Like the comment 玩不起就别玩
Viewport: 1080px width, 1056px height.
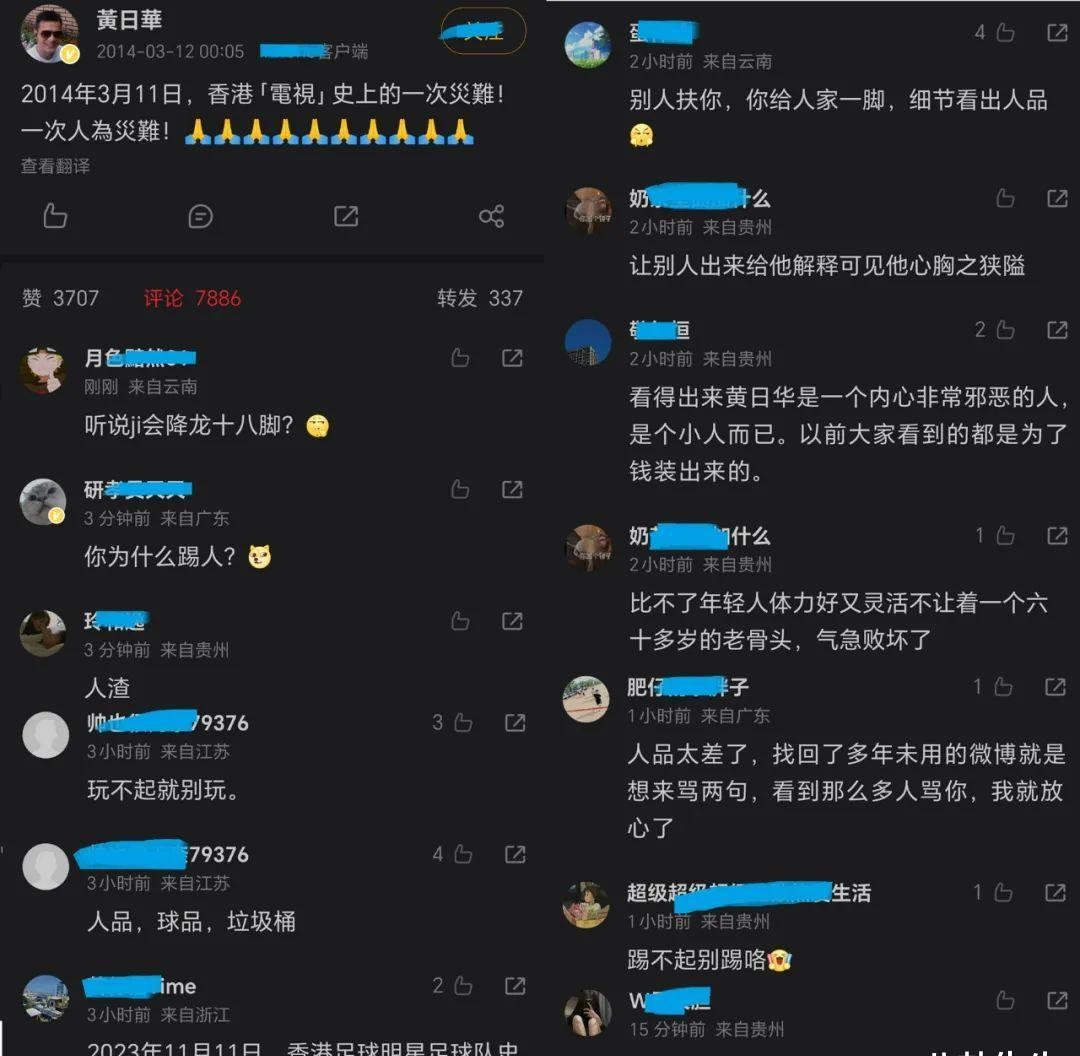463,723
